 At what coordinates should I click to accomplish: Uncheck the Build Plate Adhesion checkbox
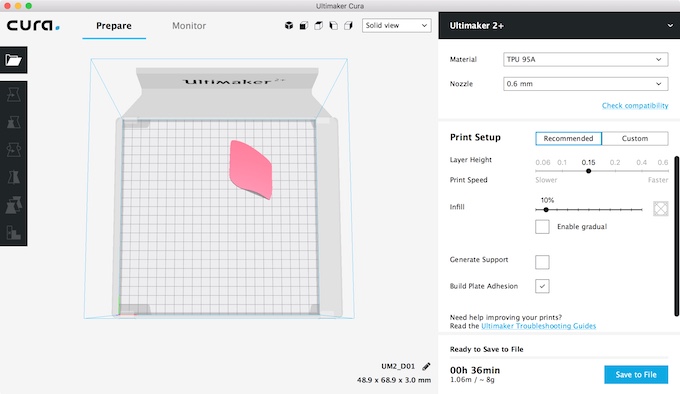coord(542,286)
